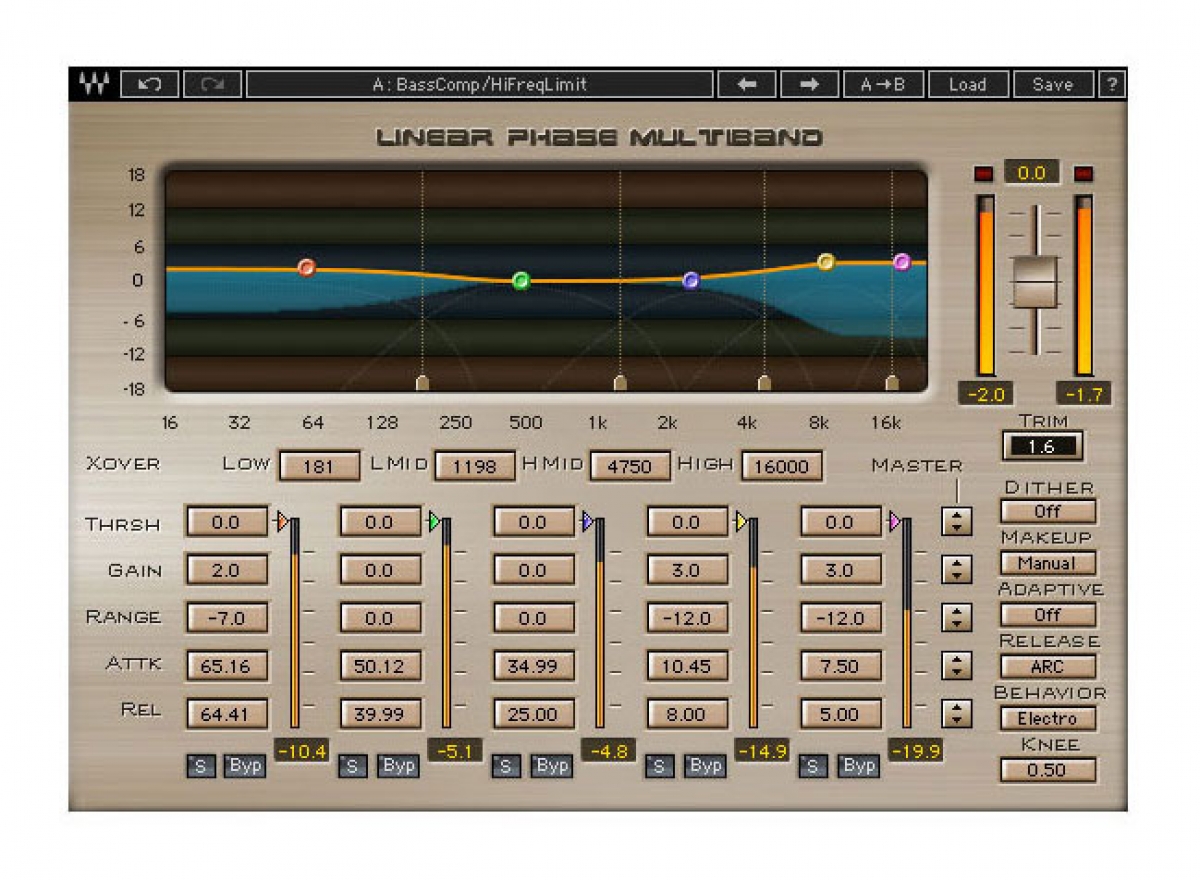Click the Load button
The image size is (1200, 880).
967,85
